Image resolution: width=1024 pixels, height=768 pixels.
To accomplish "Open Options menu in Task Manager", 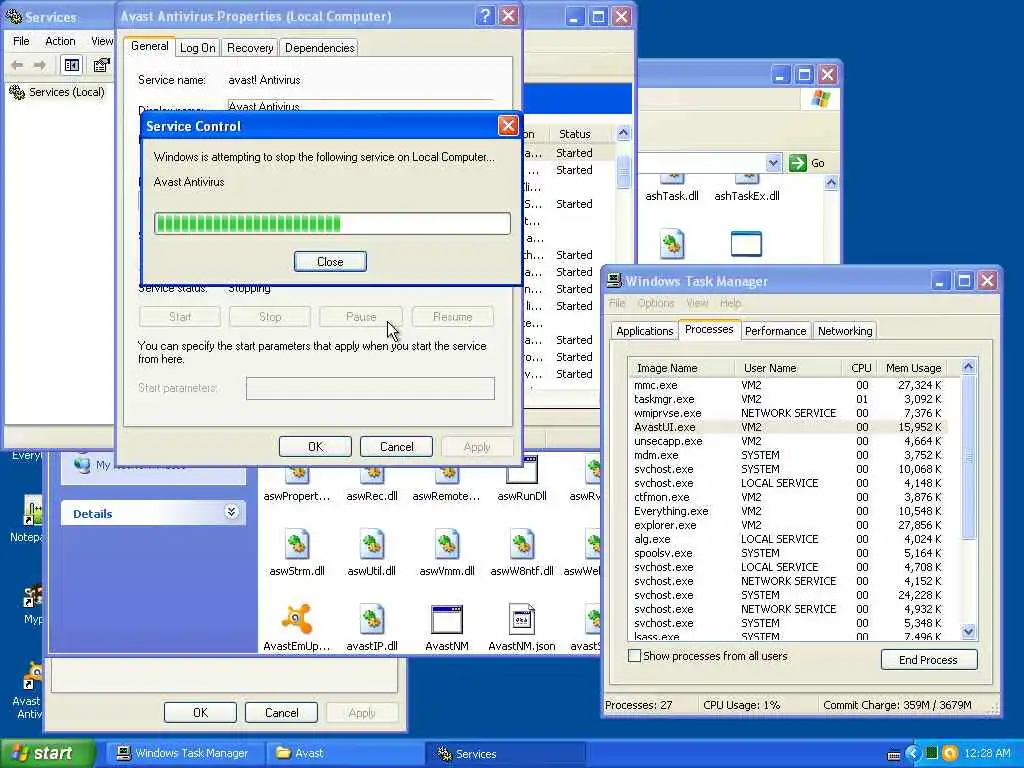I will tap(656, 303).
